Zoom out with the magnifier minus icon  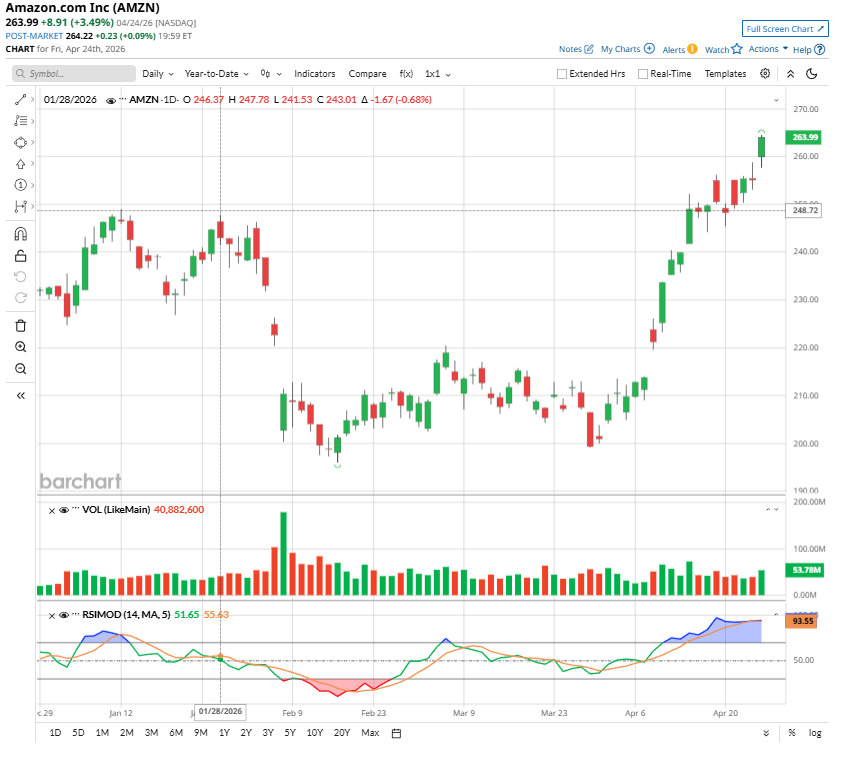pos(21,369)
